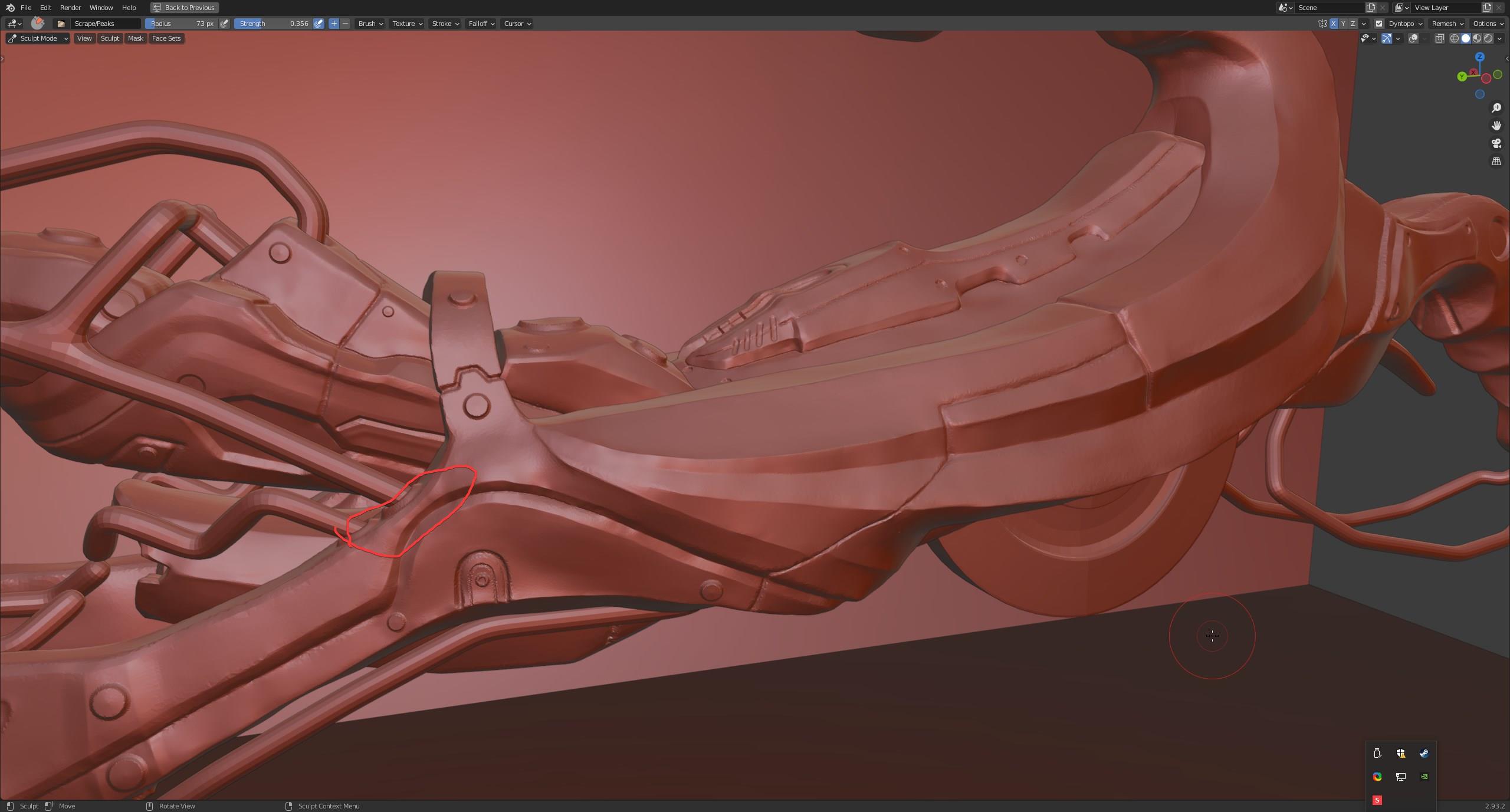Expand the Falloff dropdown
Screen dimensions: 1510x812
coord(481,24)
